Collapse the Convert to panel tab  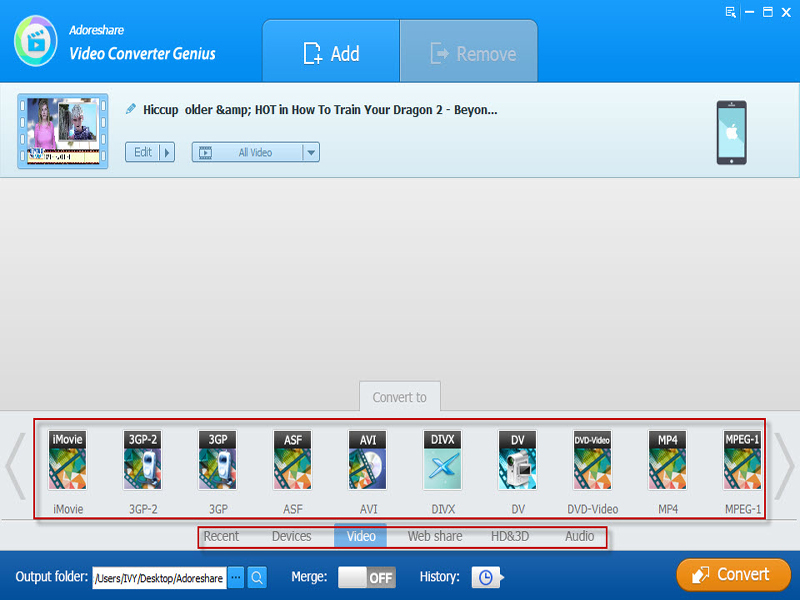pyautogui.click(x=399, y=396)
